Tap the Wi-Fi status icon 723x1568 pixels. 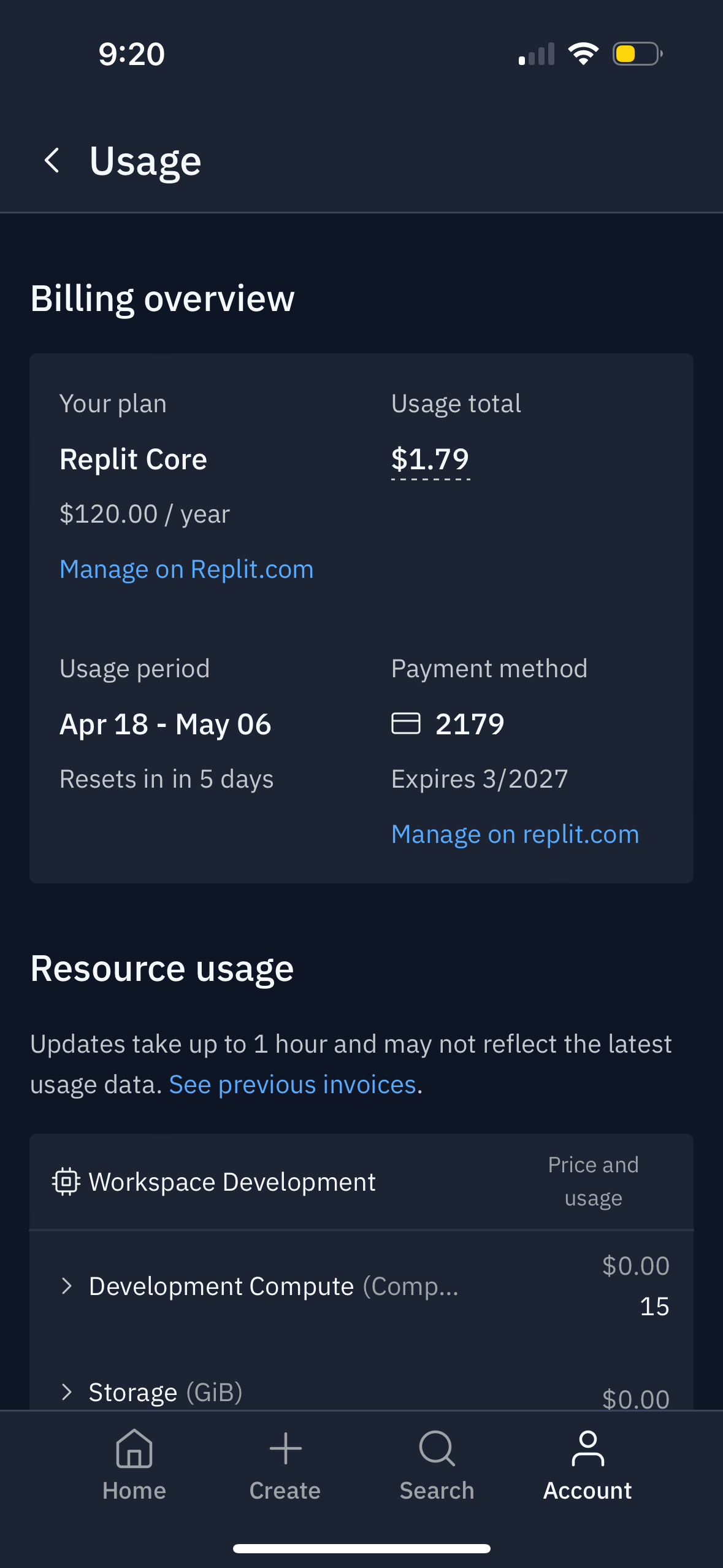pos(583,54)
